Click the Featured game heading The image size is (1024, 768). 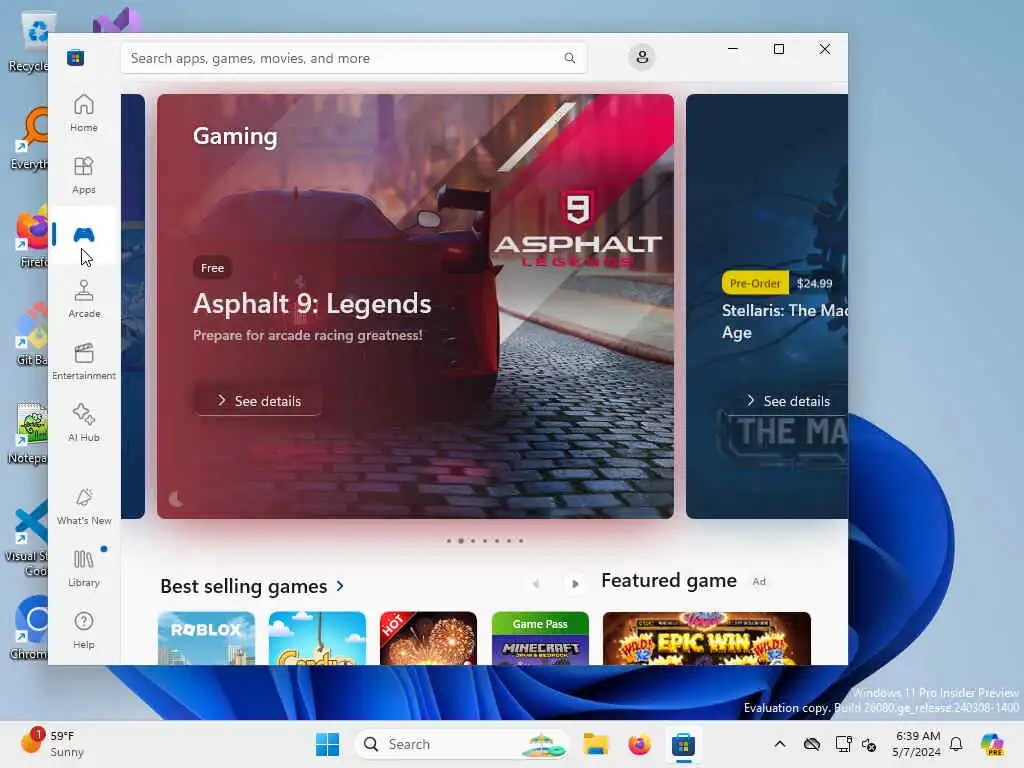669,581
